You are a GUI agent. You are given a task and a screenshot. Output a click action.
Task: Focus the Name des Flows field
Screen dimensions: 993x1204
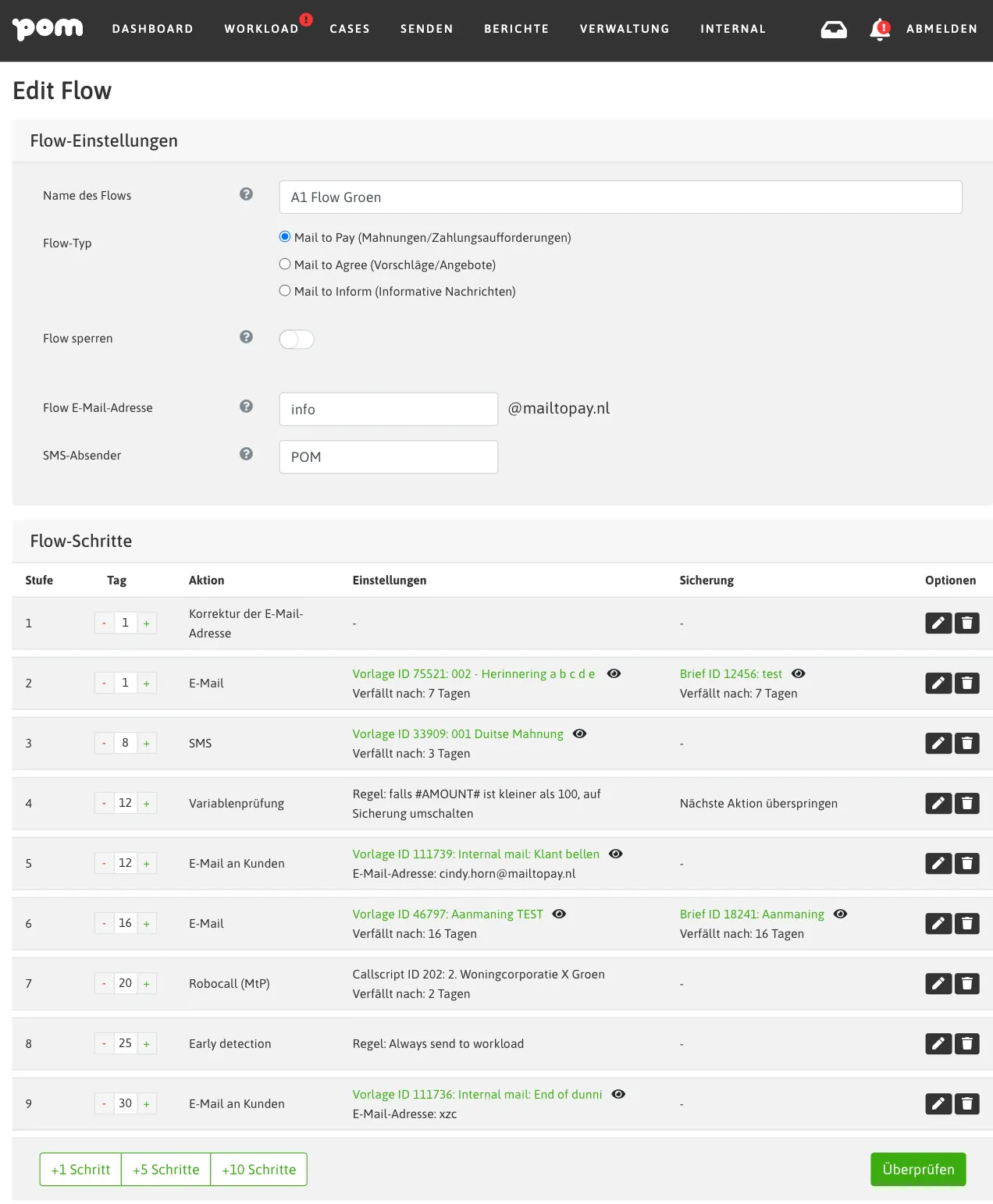[x=621, y=197]
